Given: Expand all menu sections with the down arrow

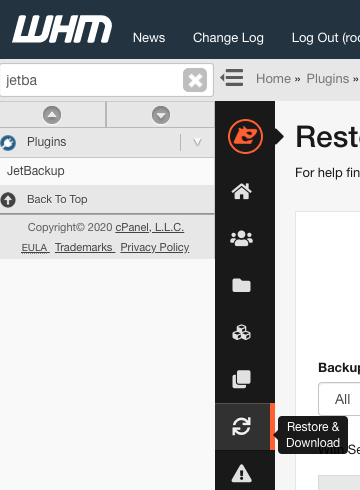Looking at the screenshot, I should (161, 115).
